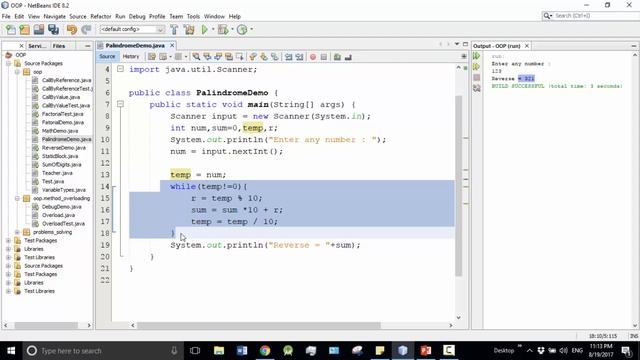Screen dimensions: 640x360
Task: Select SumOfDigits.java in project tree
Action: [x=62, y=164]
